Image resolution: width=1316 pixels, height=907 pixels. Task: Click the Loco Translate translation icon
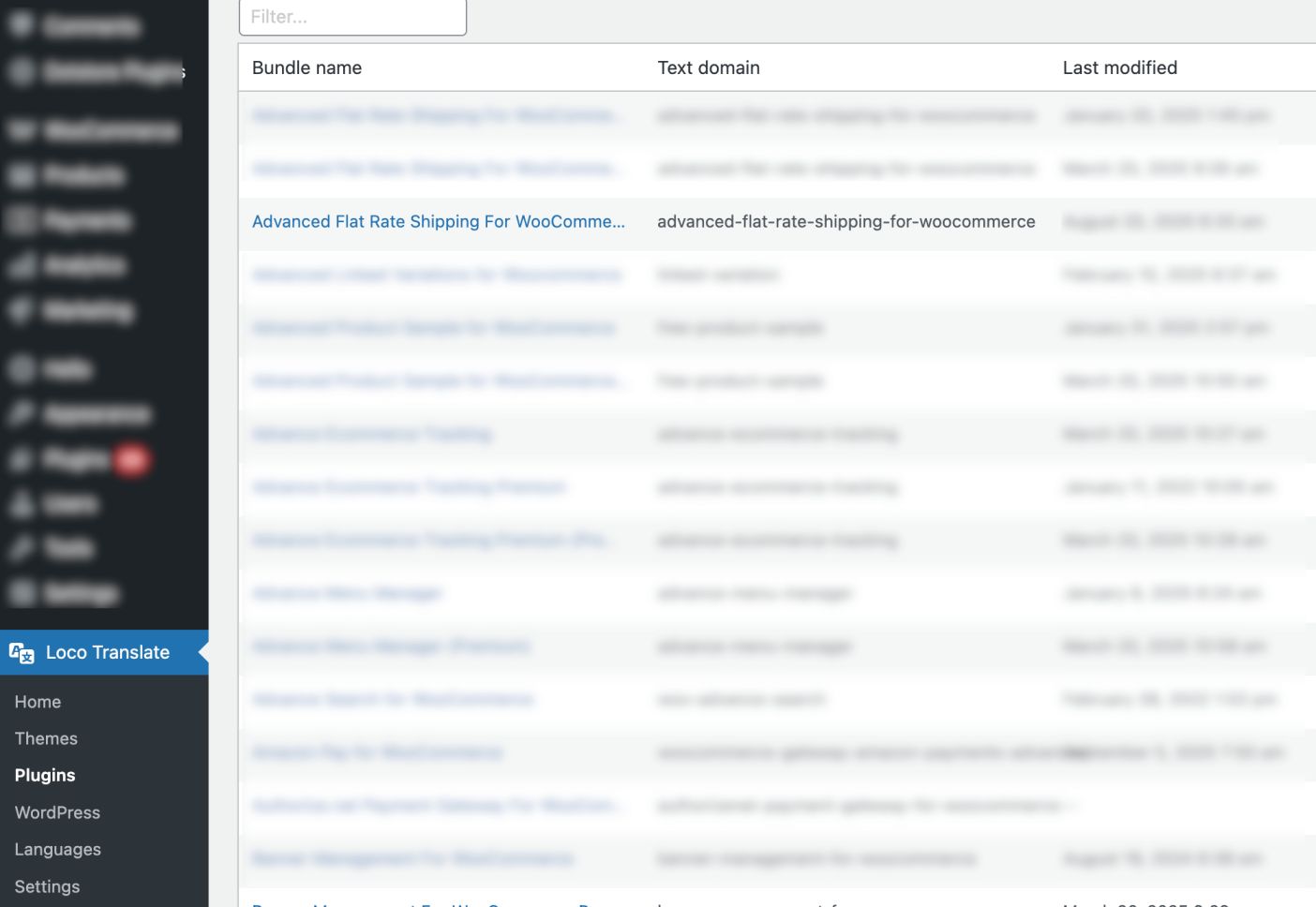coord(22,653)
